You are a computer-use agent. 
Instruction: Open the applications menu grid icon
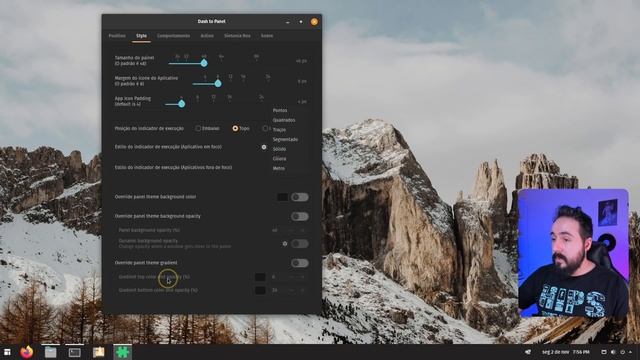(7, 352)
